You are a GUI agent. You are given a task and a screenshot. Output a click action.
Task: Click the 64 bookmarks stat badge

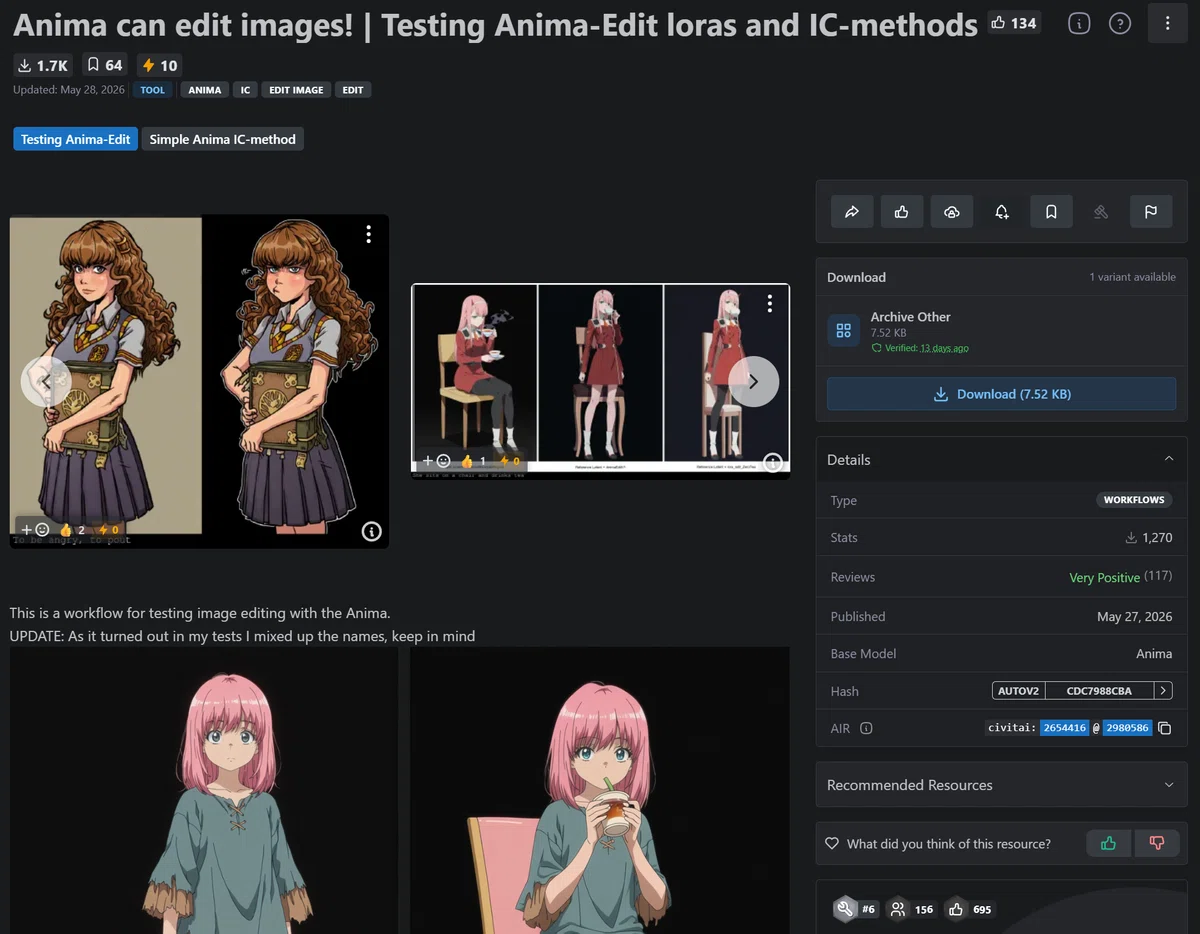105,65
